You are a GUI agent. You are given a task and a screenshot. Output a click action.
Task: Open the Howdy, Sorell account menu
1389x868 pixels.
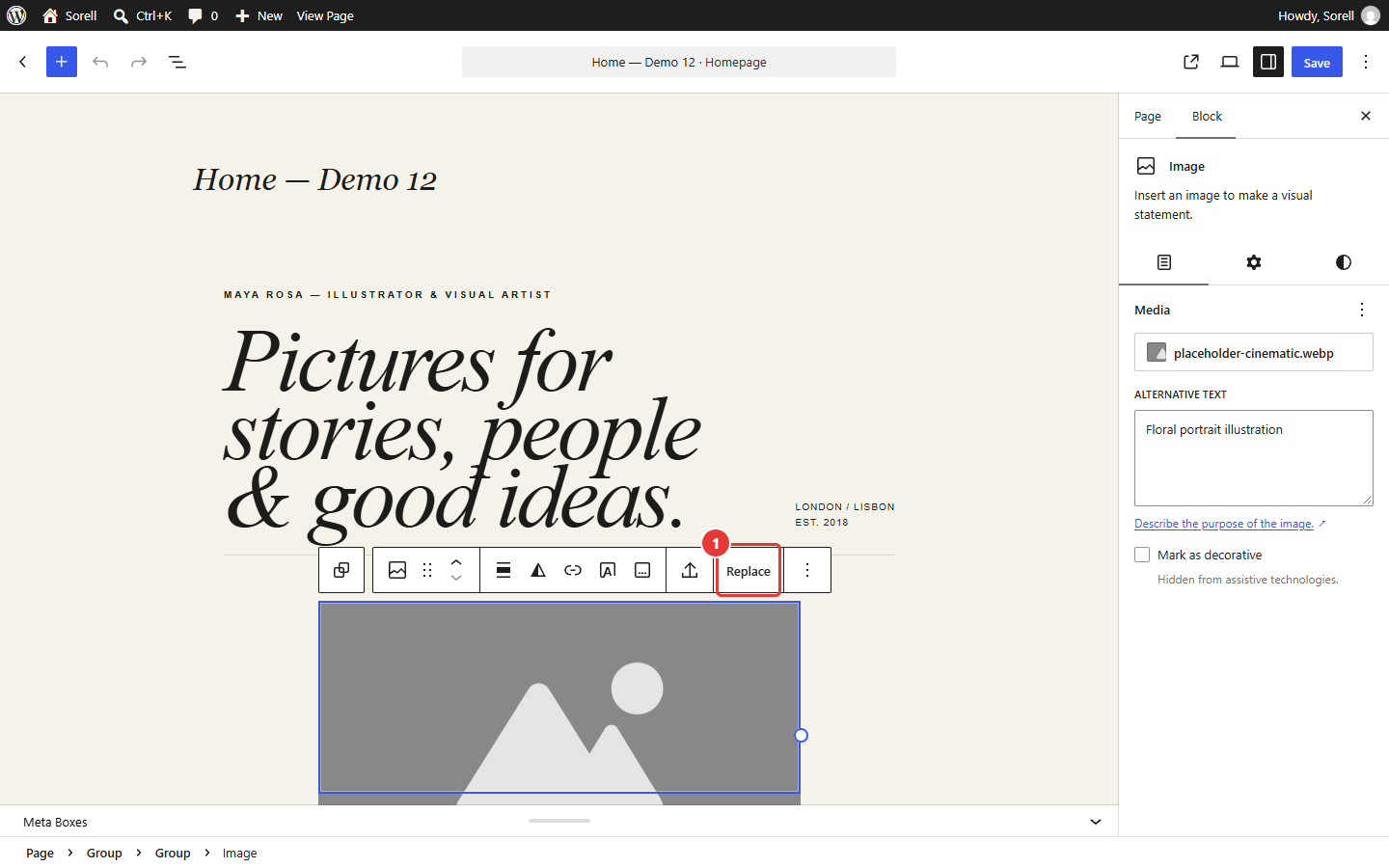click(x=1328, y=15)
